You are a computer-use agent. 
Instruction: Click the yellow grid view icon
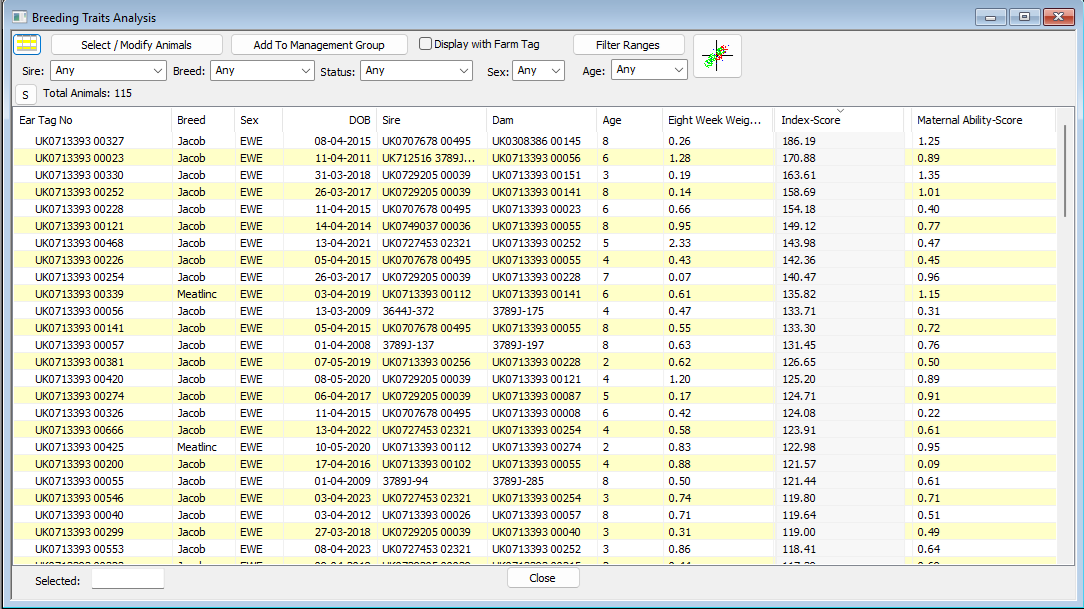[27, 44]
